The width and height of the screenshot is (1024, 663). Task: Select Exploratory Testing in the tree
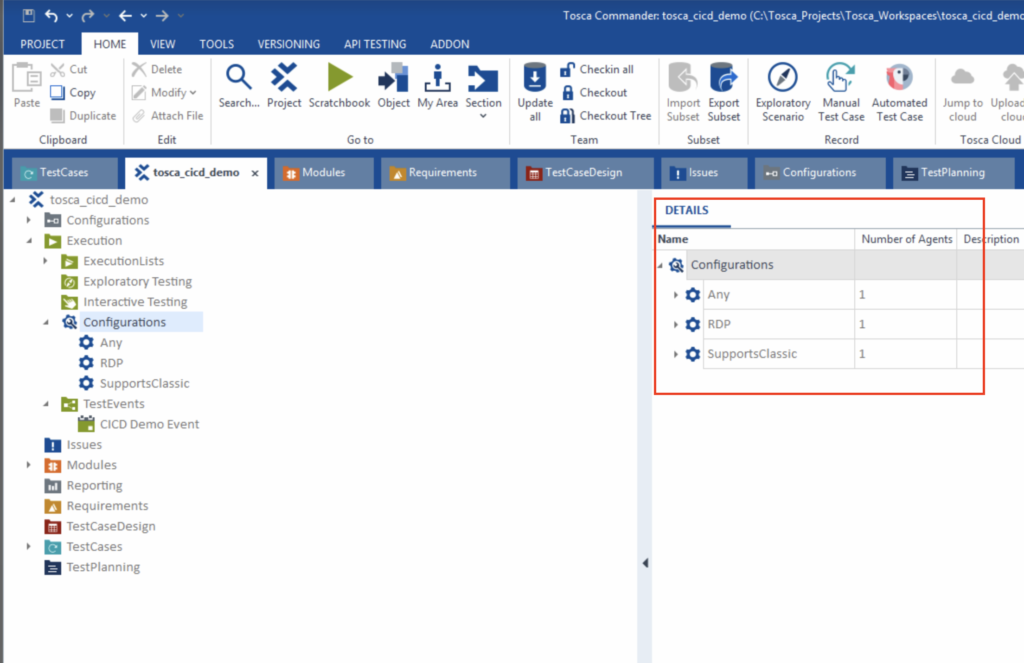(137, 282)
